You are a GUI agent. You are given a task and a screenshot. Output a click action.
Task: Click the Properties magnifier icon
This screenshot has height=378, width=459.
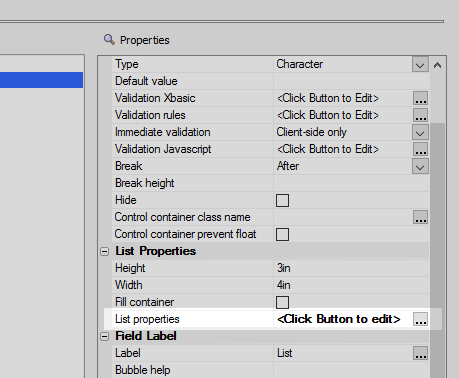click(x=109, y=39)
